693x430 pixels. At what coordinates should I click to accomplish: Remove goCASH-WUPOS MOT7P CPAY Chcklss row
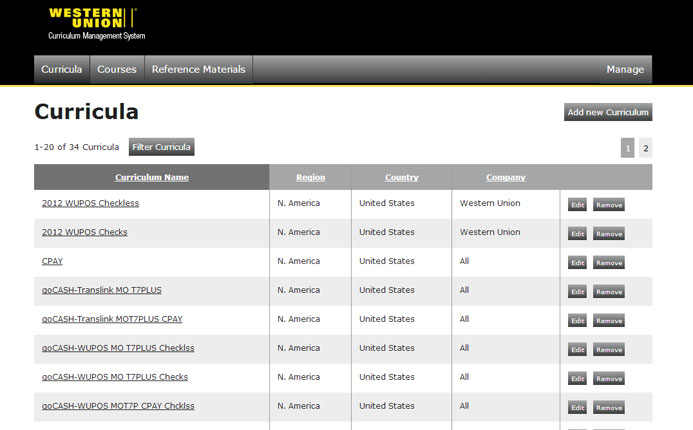(609, 407)
